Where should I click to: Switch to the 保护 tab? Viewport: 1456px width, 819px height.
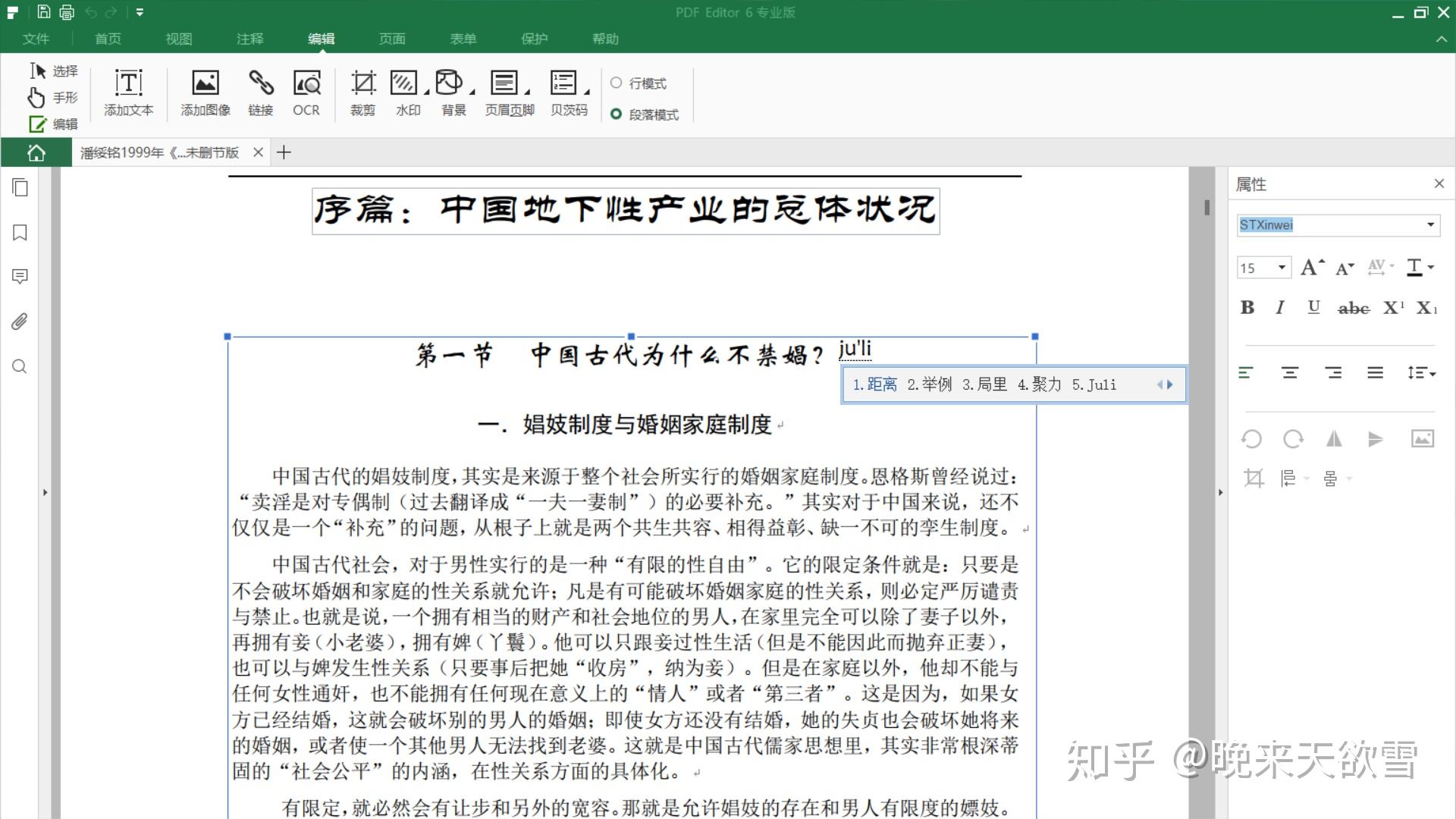click(535, 39)
